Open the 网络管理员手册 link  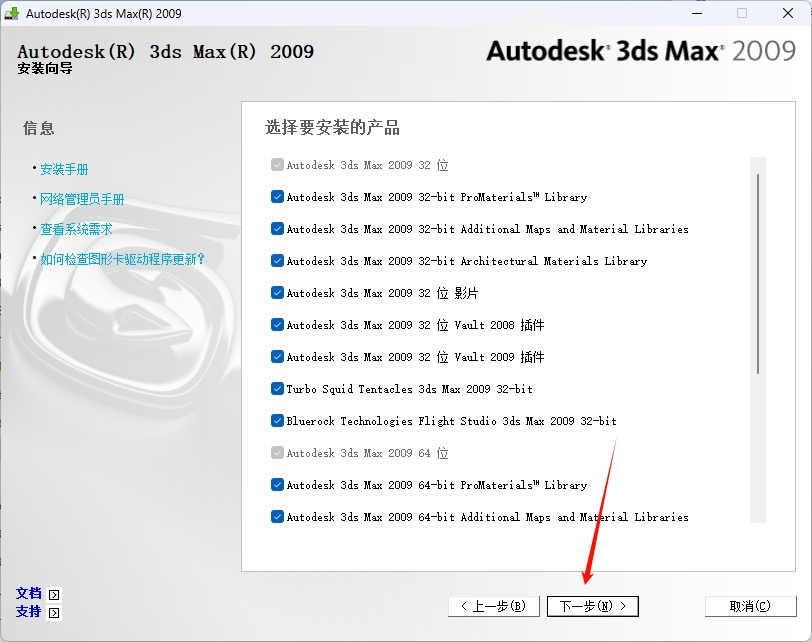click(82, 199)
